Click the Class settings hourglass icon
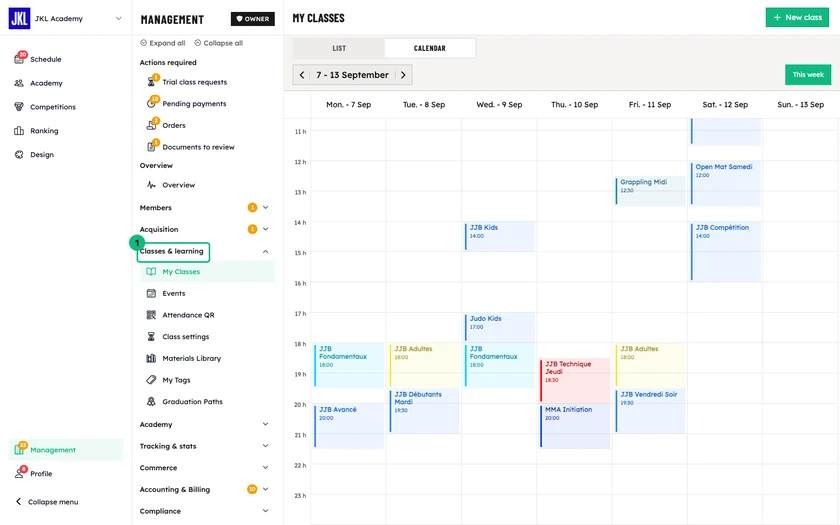Viewport: 840px width, 525px height. click(x=151, y=336)
